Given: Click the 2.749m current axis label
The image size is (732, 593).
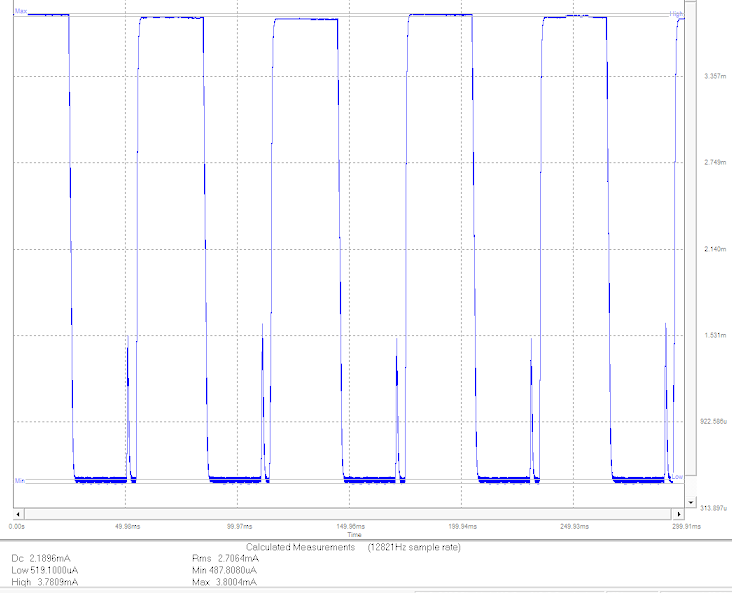Looking at the screenshot, I should 715,162.
